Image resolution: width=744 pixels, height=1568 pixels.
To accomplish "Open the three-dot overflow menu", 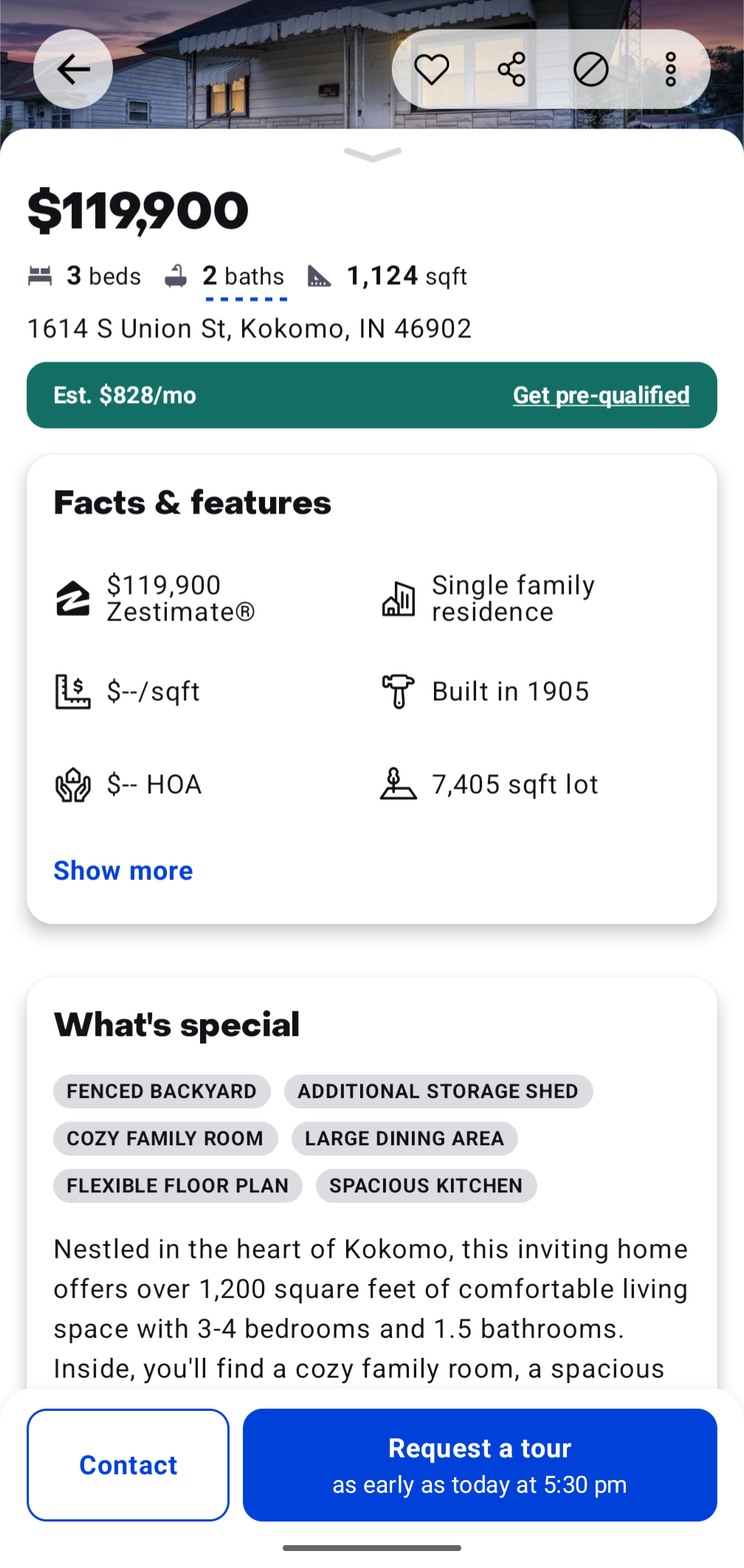I will 671,69.
